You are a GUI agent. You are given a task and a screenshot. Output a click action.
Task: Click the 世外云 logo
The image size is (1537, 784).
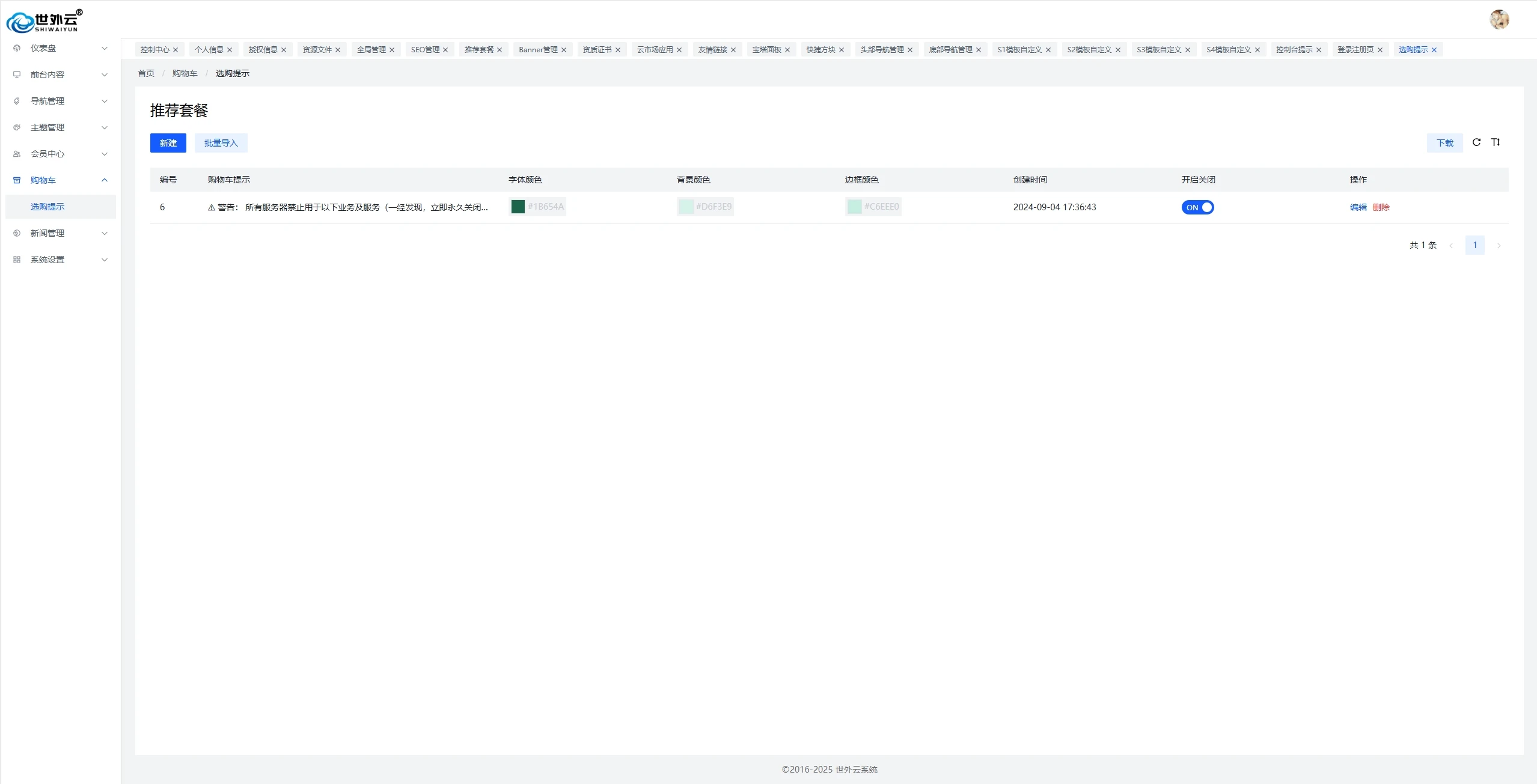(44, 21)
